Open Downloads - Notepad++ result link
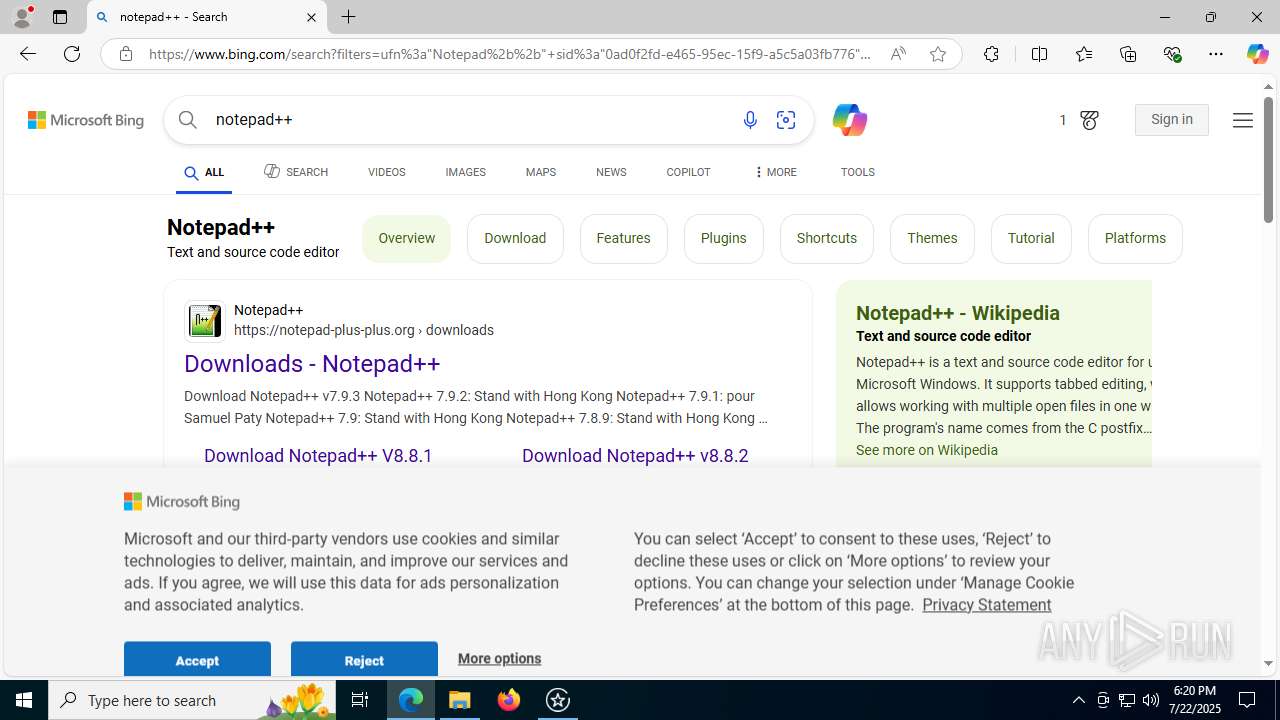The image size is (1280, 720). coord(312,364)
